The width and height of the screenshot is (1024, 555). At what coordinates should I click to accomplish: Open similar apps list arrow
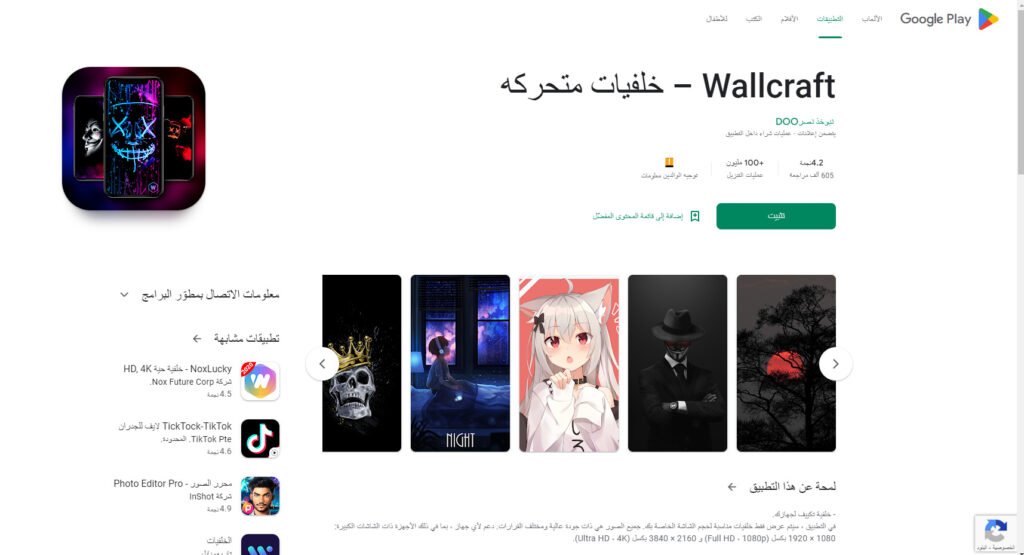coord(197,338)
